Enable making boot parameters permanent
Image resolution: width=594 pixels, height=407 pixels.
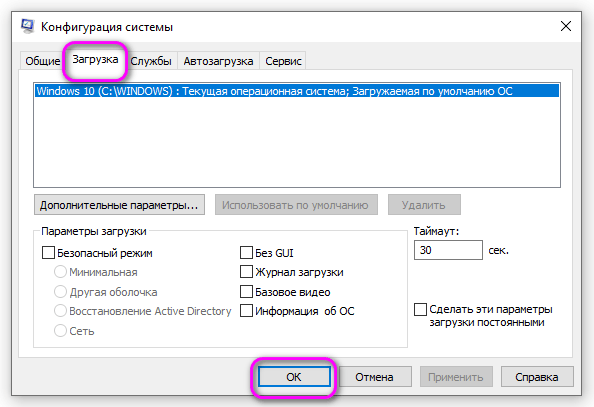coord(420,310)
